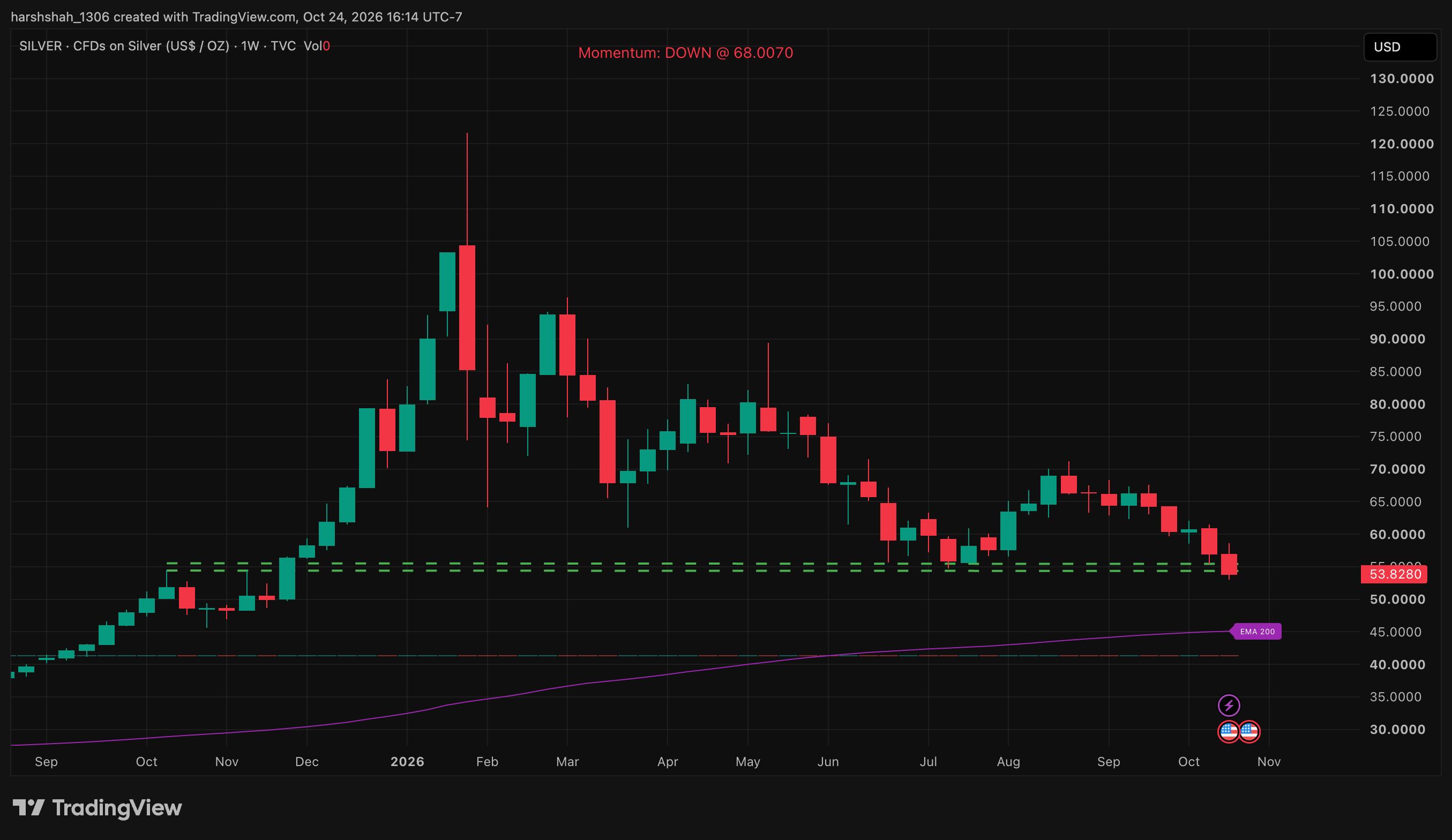Click the 105.0000 price axis label
This screenshot has height=840, width=1452.
1400,242
